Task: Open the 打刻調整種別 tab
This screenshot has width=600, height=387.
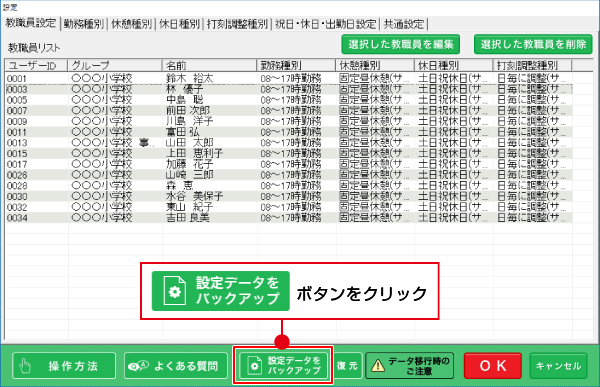Action: [237, 24]
